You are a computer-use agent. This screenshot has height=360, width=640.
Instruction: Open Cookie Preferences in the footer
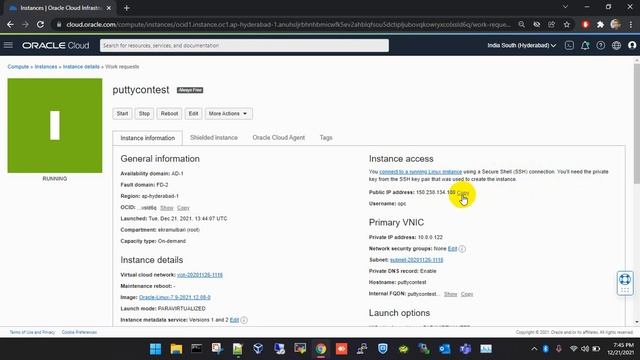pos(79,332)
